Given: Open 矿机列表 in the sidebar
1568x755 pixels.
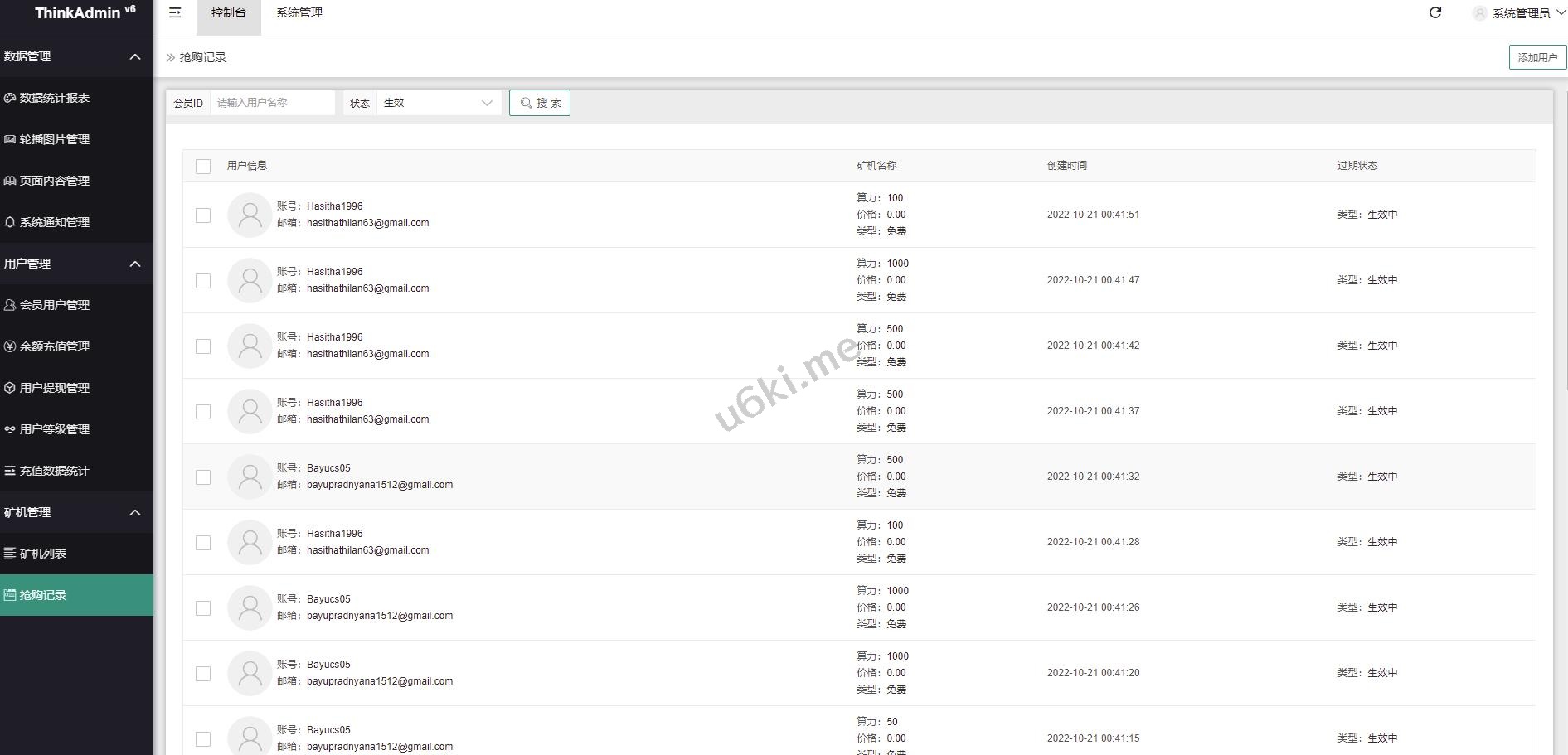Looking at the screenshot, I should coord(43,554).
